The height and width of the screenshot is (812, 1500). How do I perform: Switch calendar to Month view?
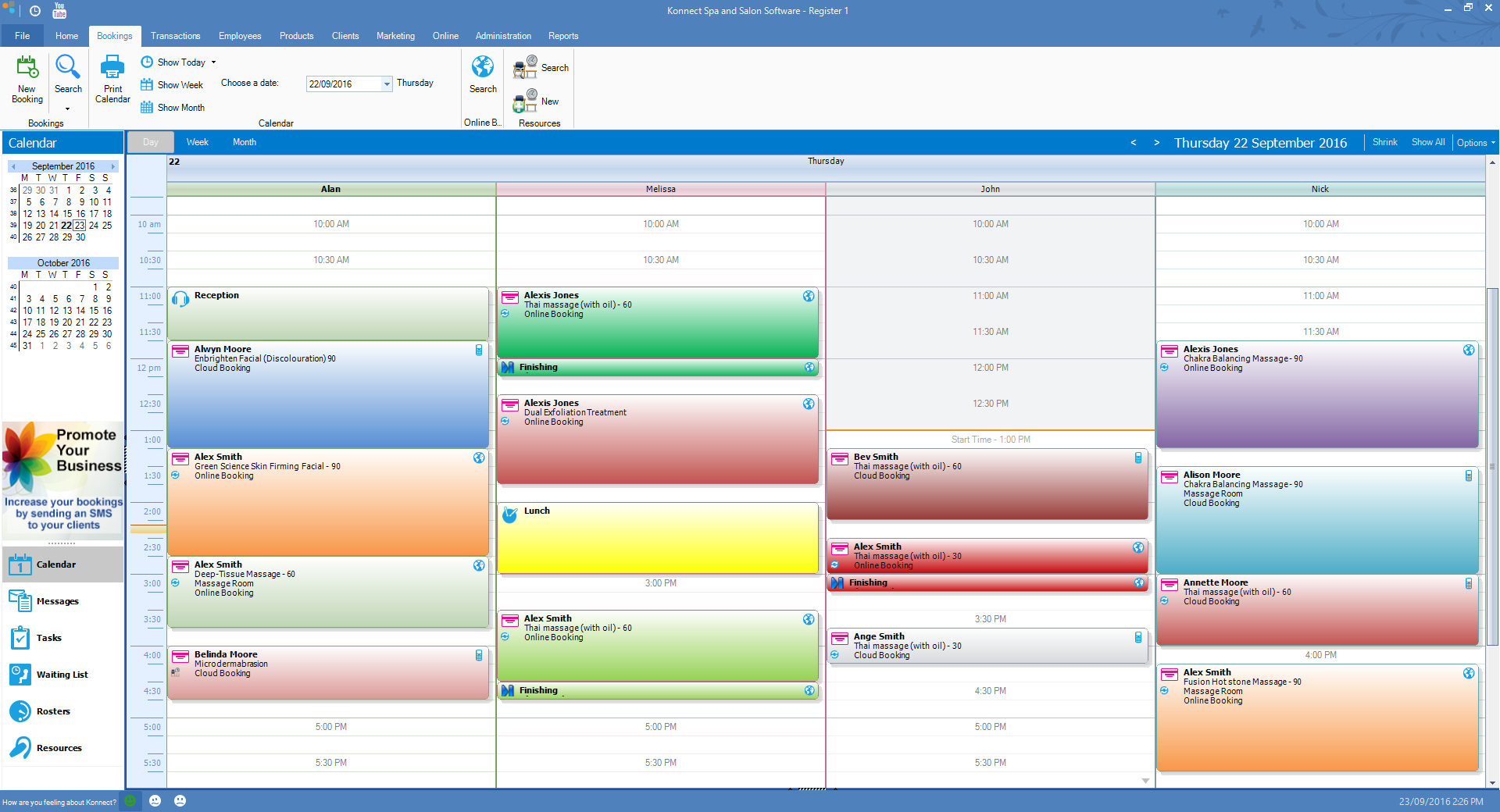click(244, 142)
